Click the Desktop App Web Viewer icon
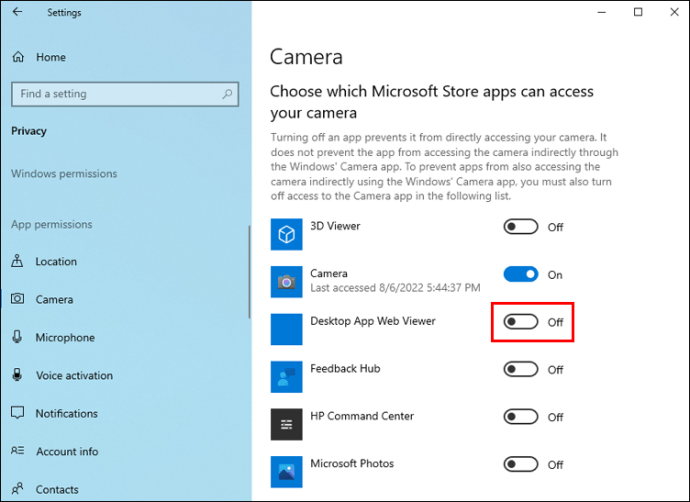690x502 pixels. 286,329
